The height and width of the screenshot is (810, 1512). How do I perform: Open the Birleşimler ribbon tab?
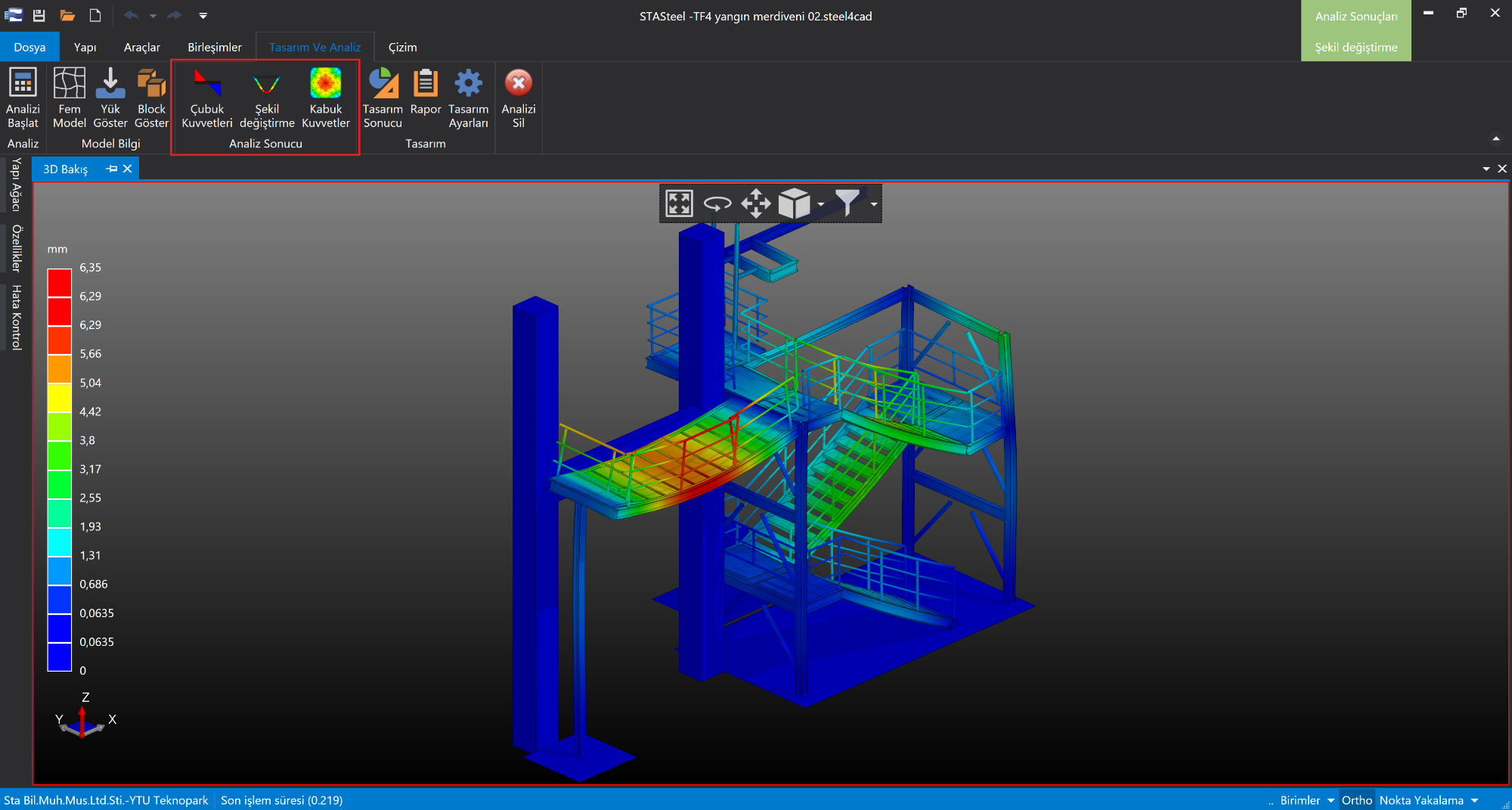tap(215, 47)
